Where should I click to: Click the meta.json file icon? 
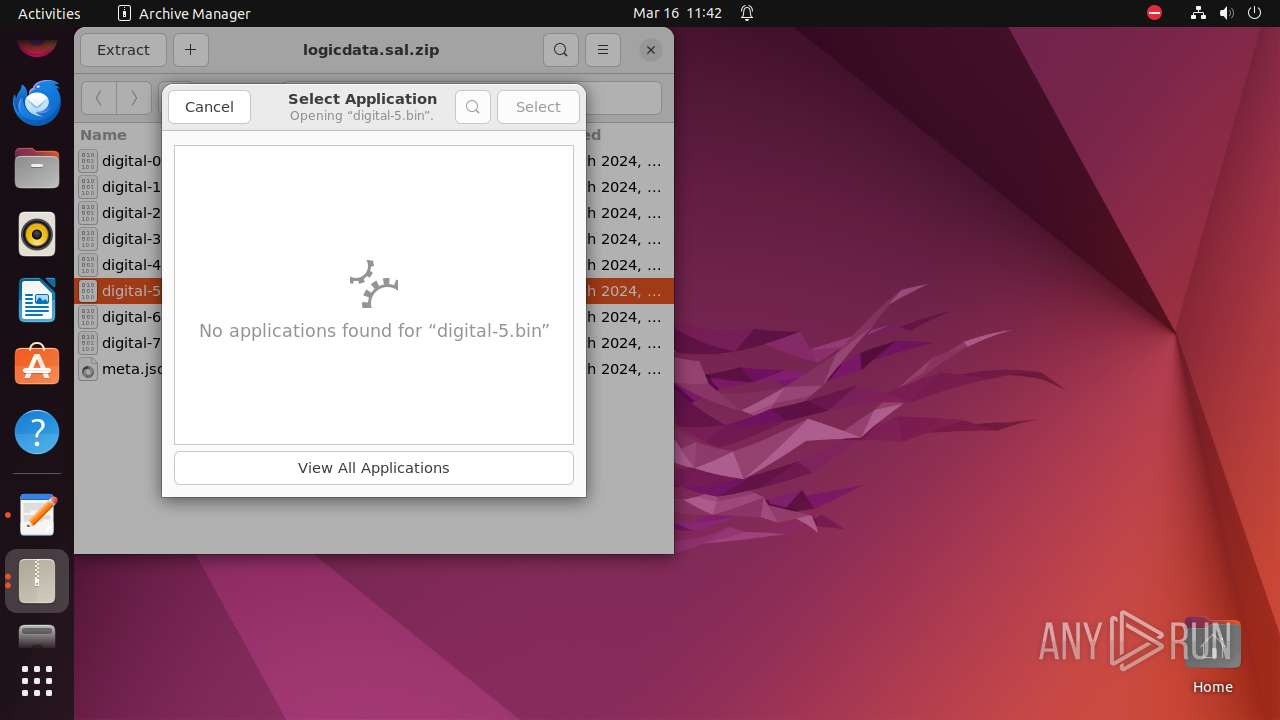click(88, 369)
